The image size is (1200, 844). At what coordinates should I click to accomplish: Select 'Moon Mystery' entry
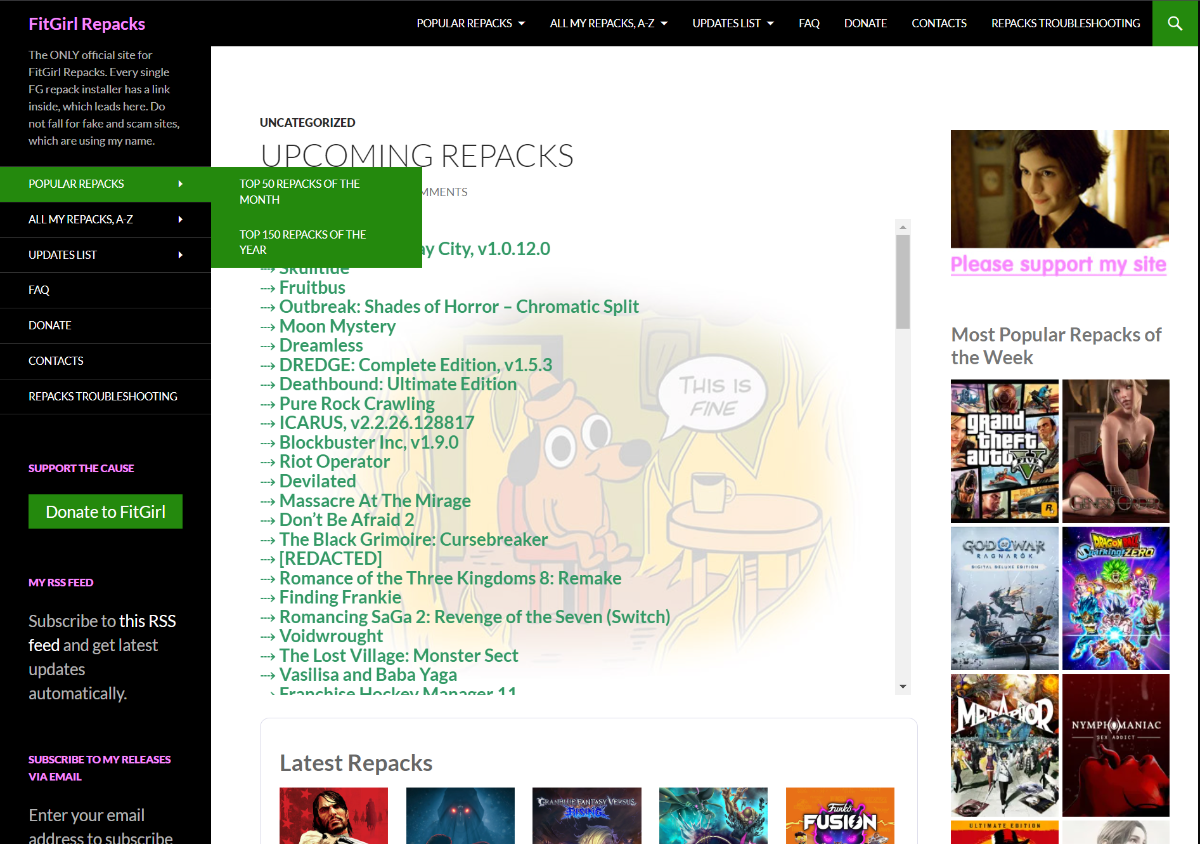point(337,327)
